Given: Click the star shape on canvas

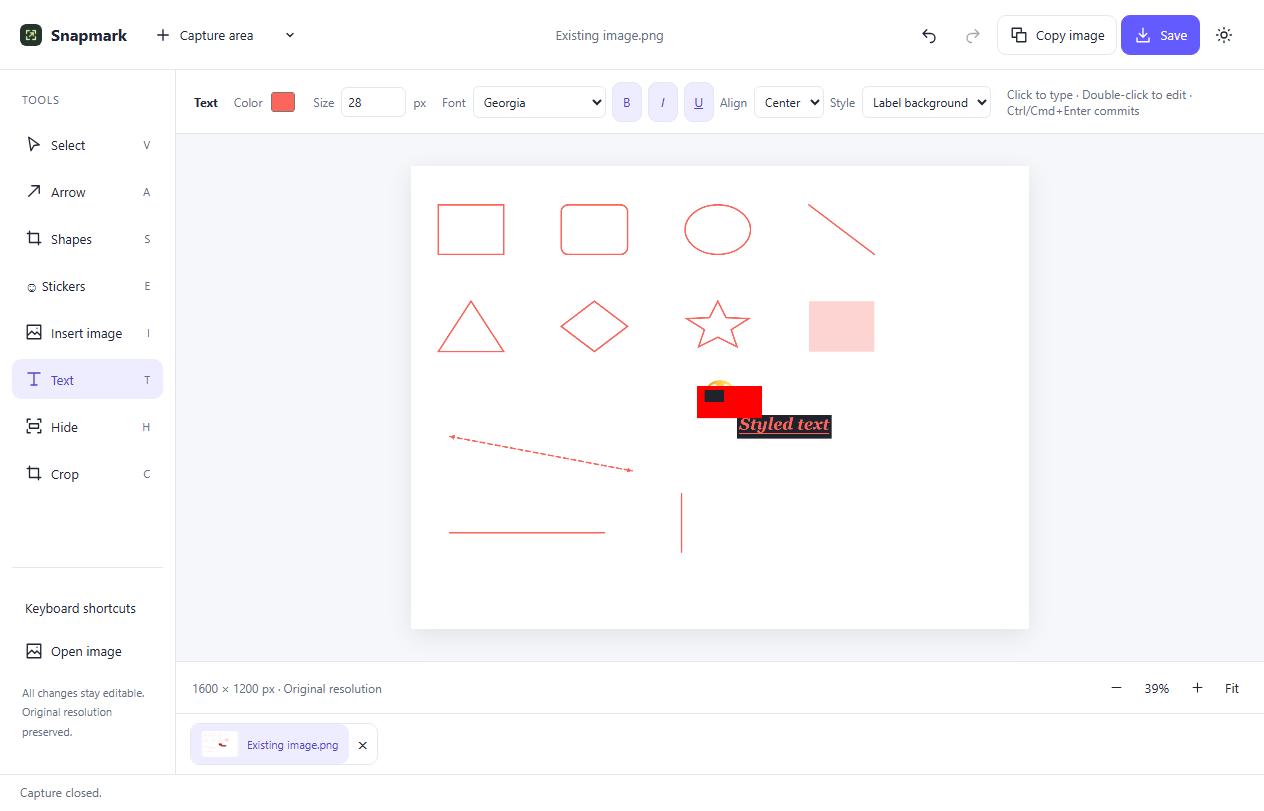Looking at the screenshot, I should 717,325.
